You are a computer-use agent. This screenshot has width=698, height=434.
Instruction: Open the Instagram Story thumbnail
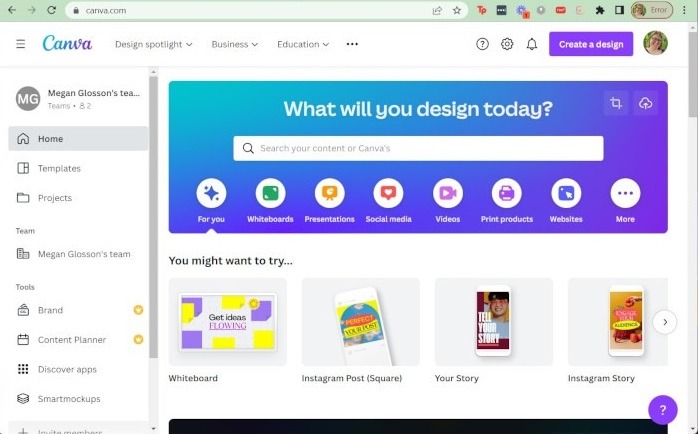pyautogui.click(x=618, y=322)
